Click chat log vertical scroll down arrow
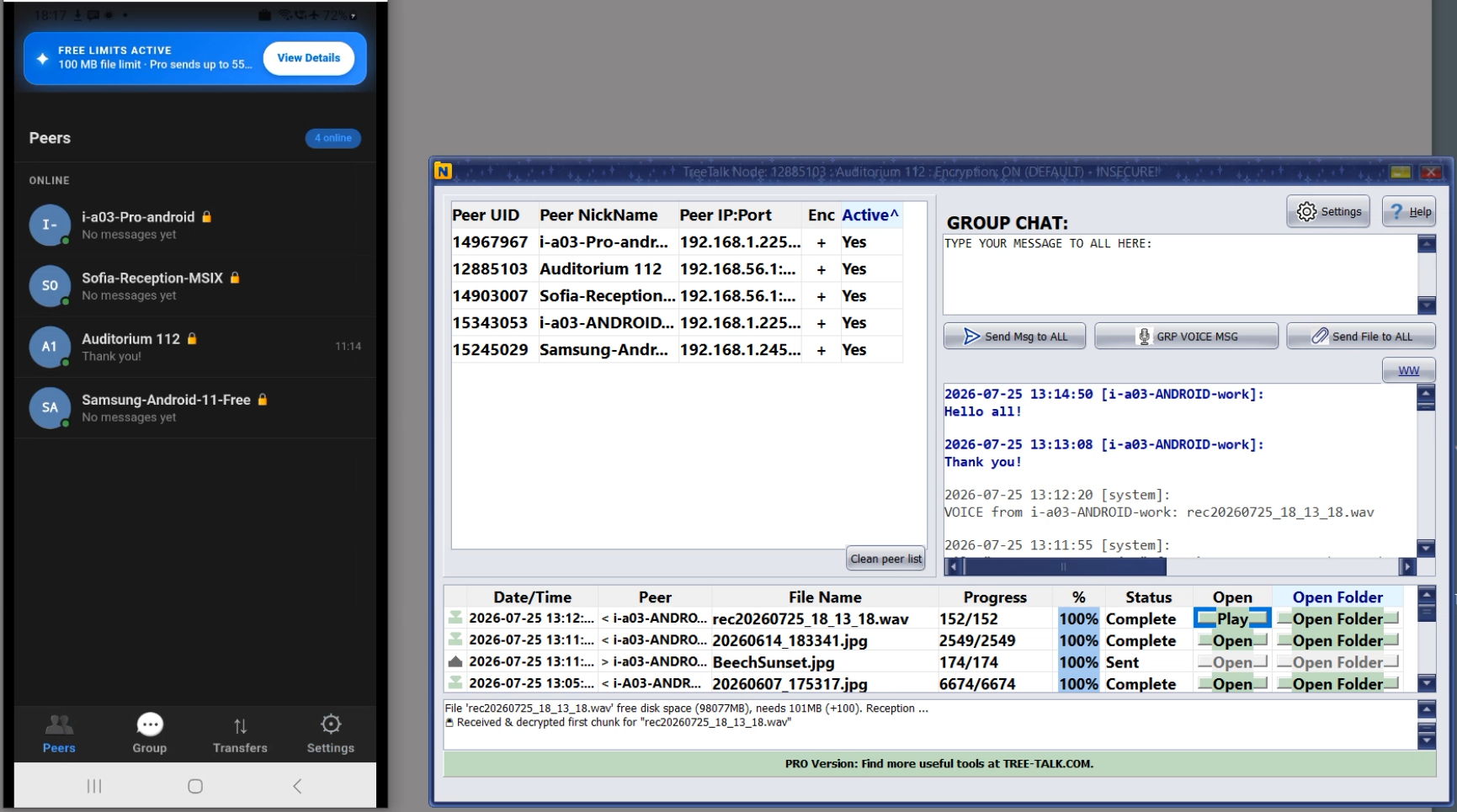 click(1426, 549)
